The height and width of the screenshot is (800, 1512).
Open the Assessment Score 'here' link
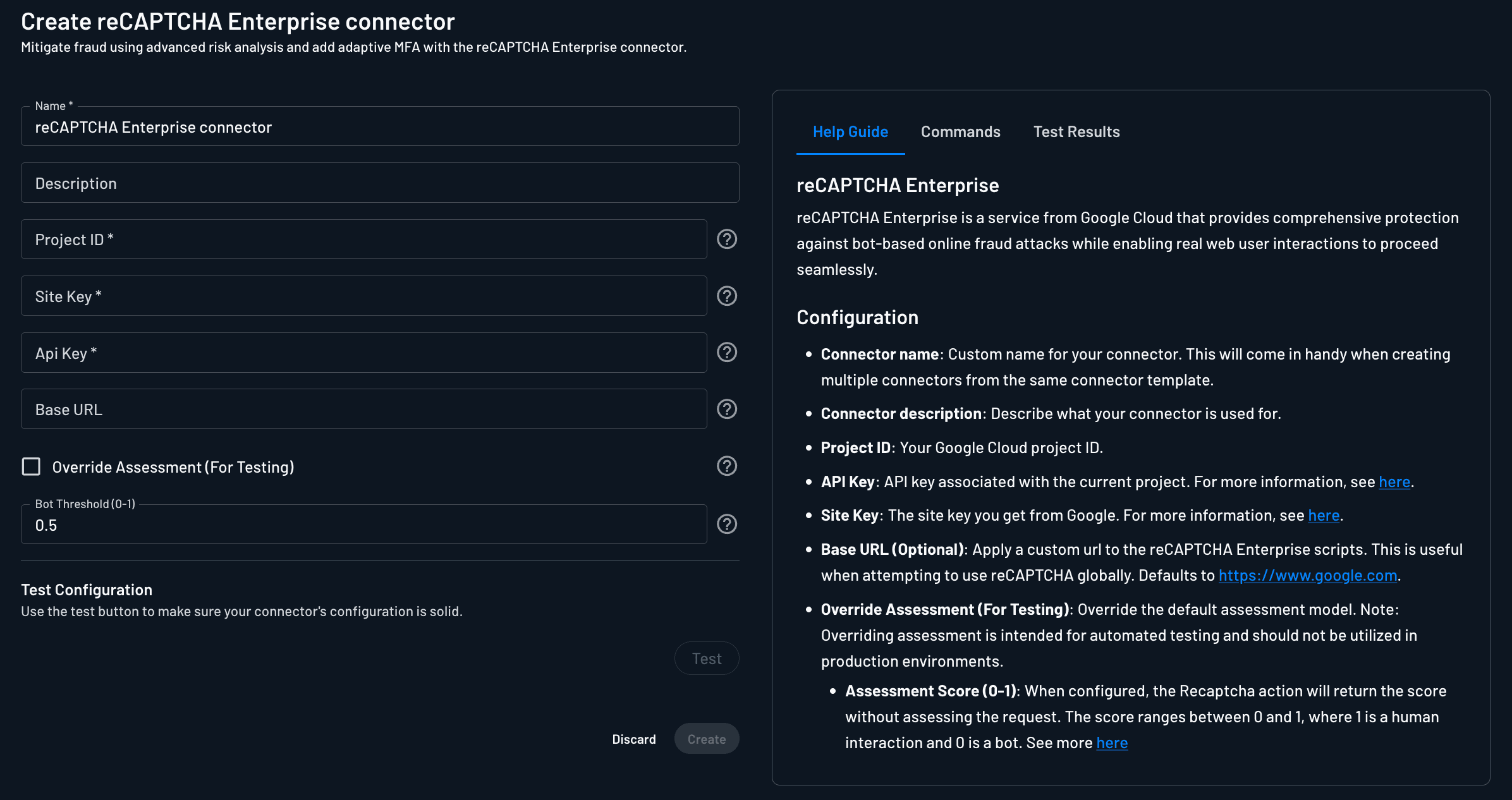tap(1111, 742)
